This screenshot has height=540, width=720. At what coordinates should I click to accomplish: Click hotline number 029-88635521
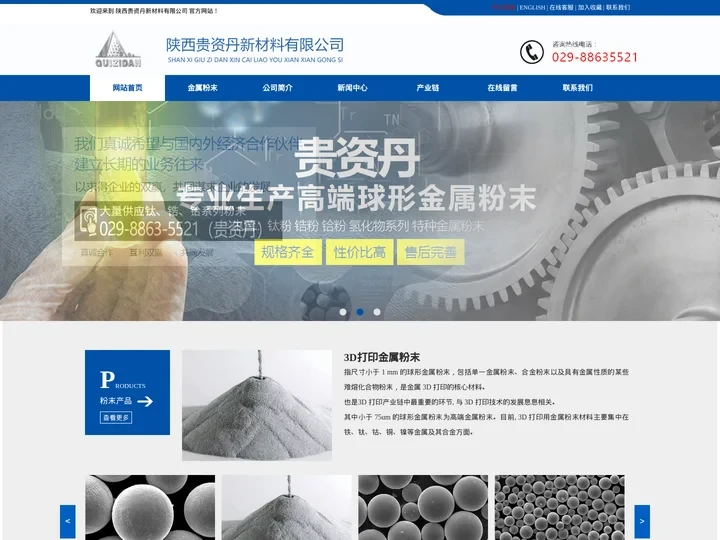595,57
